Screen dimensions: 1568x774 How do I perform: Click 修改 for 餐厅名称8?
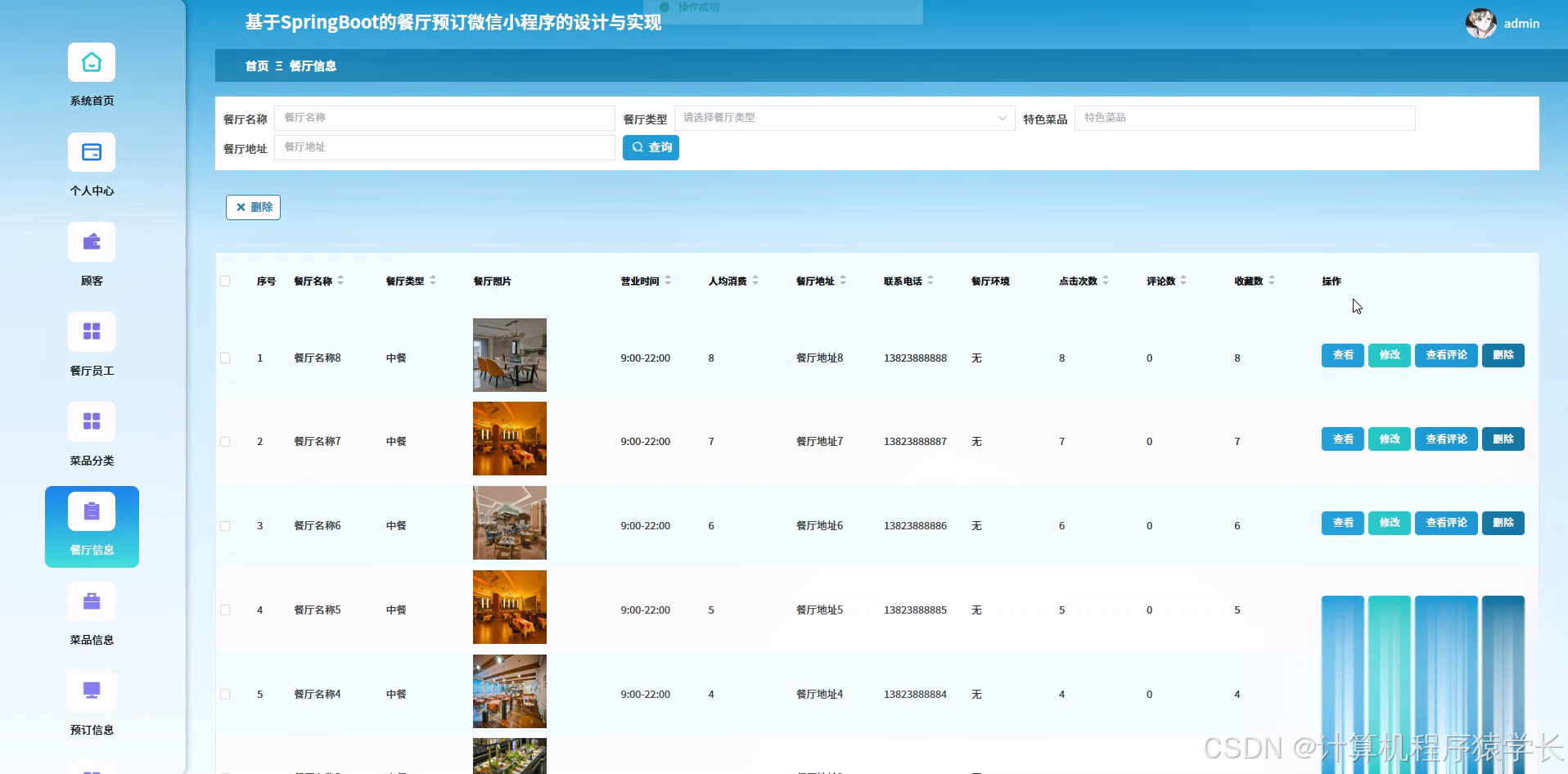pyautogui.click(x=1389, y=355)
